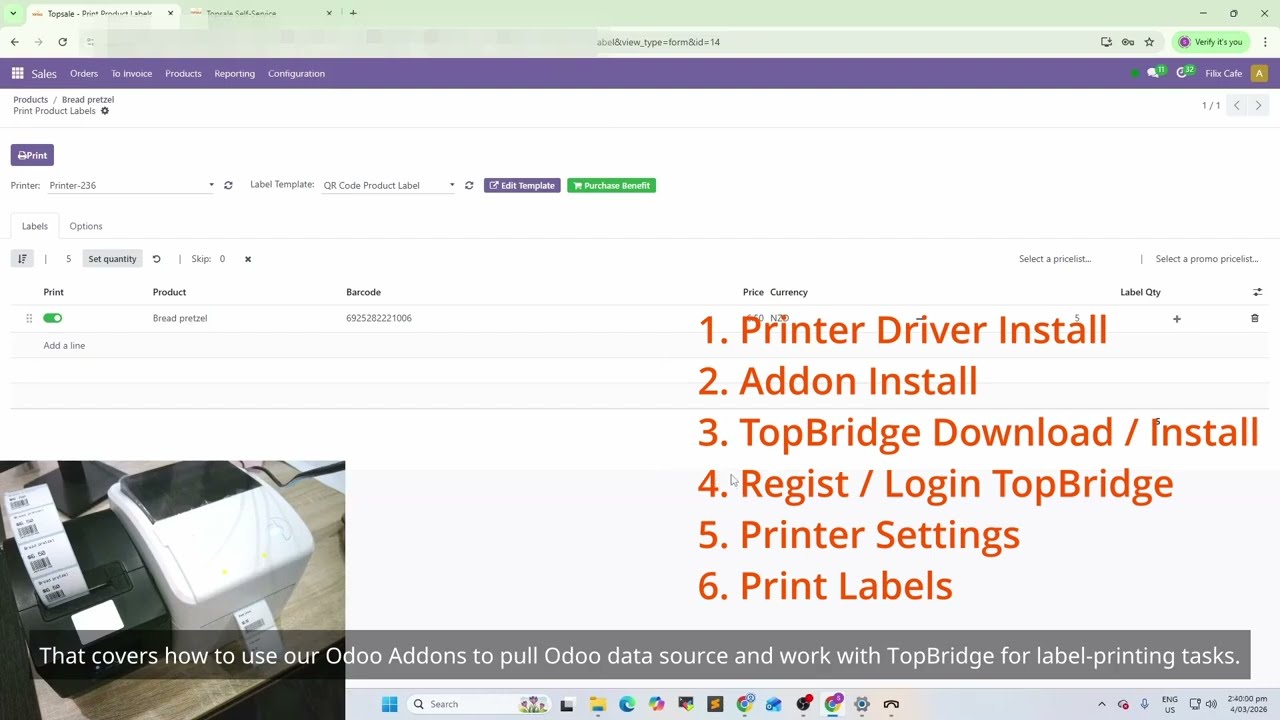Go to the previous record arrow
This screenshot has width=1280, height=720.
click(x=1237, y=105)
